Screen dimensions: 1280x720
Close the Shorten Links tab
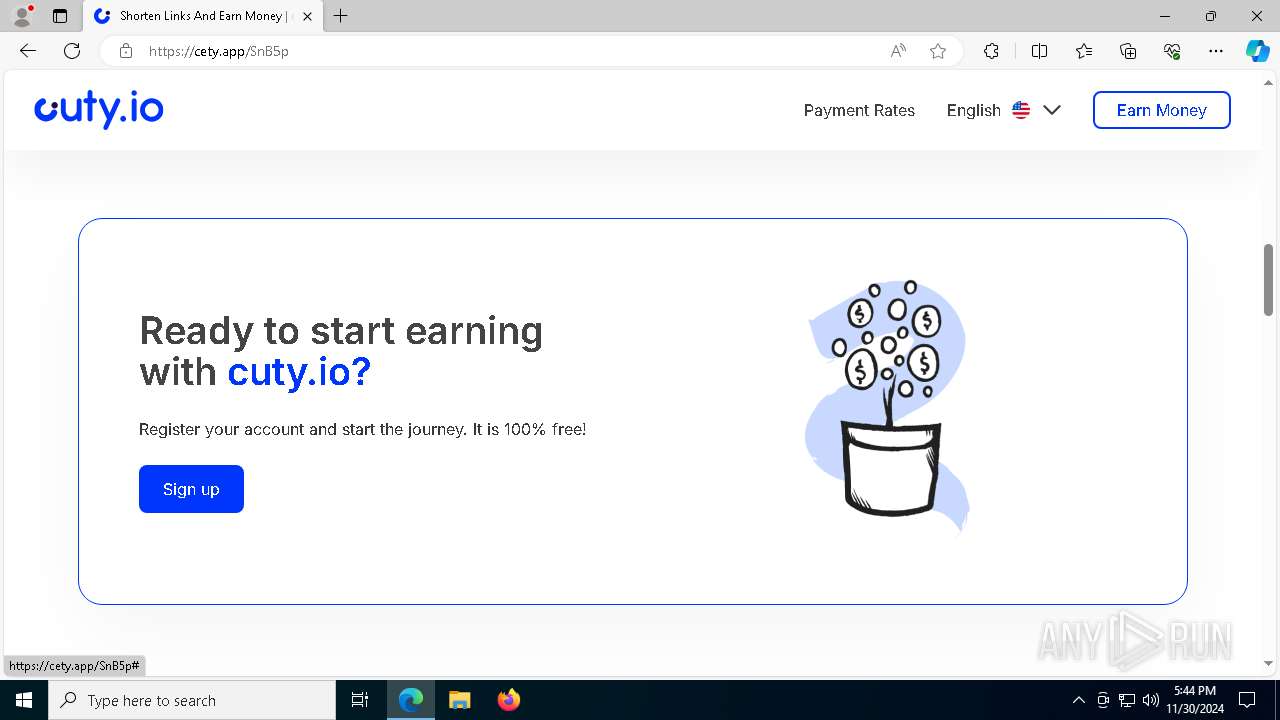click(307, 16)
